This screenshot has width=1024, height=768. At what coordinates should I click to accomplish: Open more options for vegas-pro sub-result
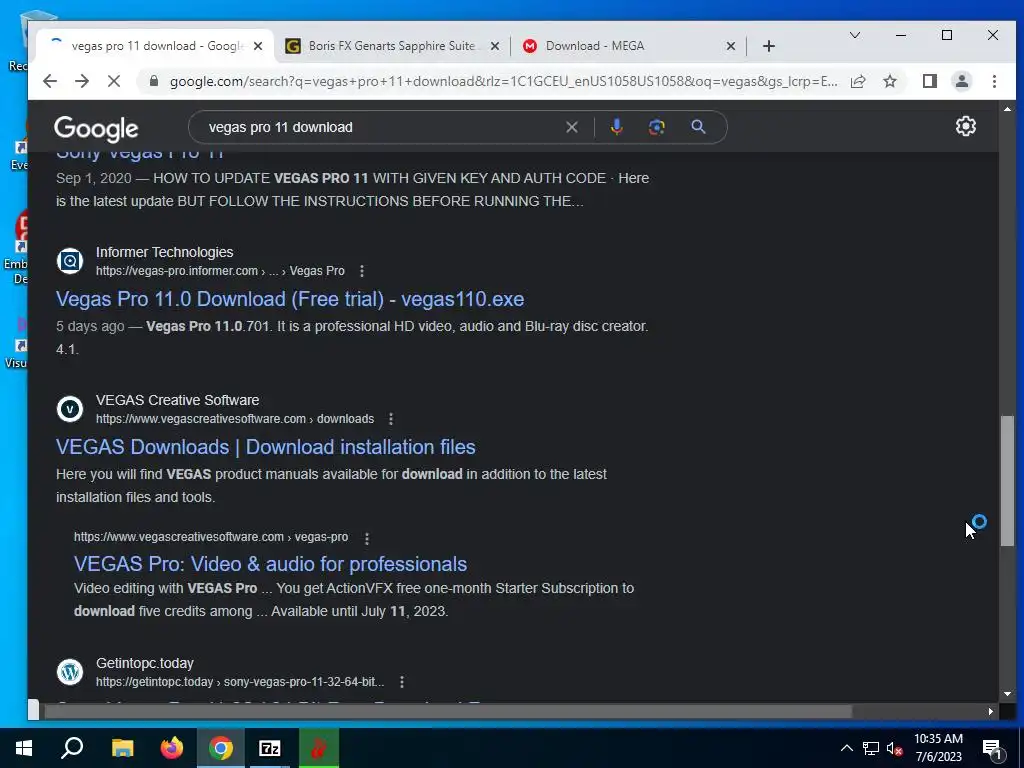(367, 538)
